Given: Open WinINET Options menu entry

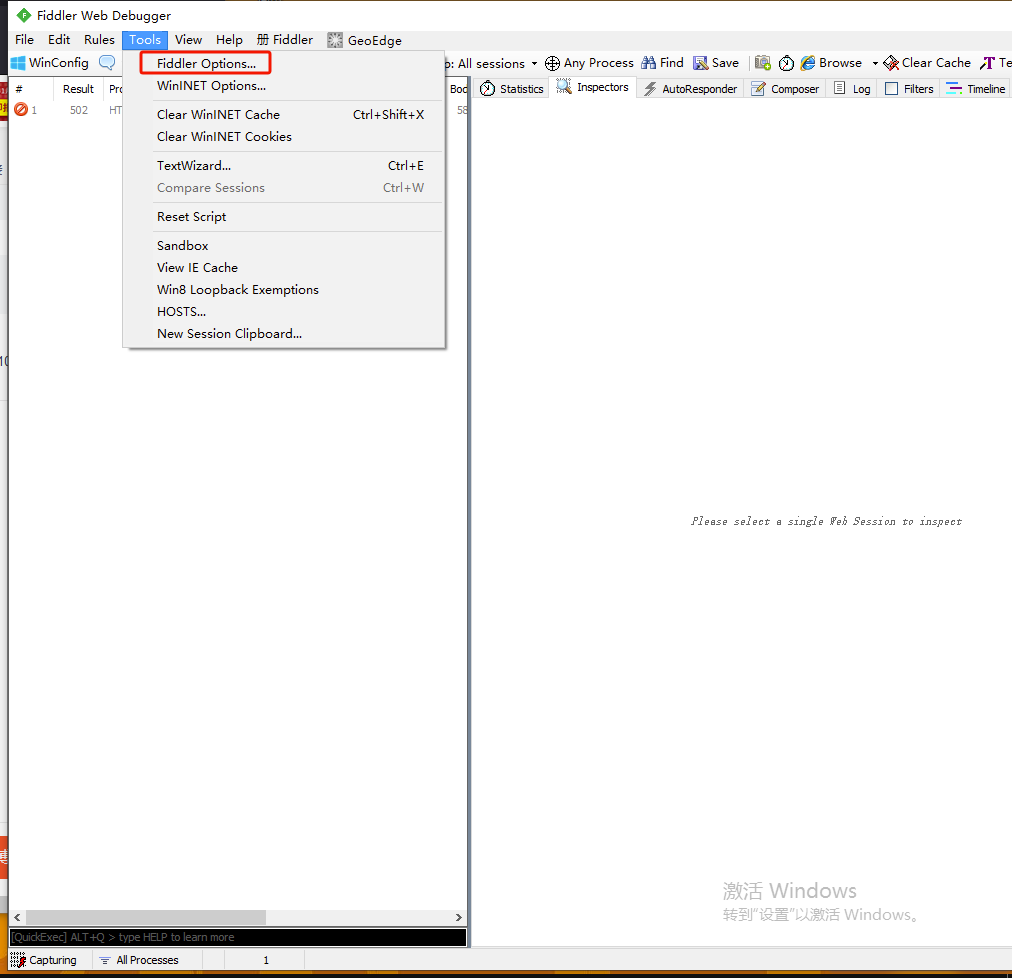Looking at the screenshot, I should 211,86.
